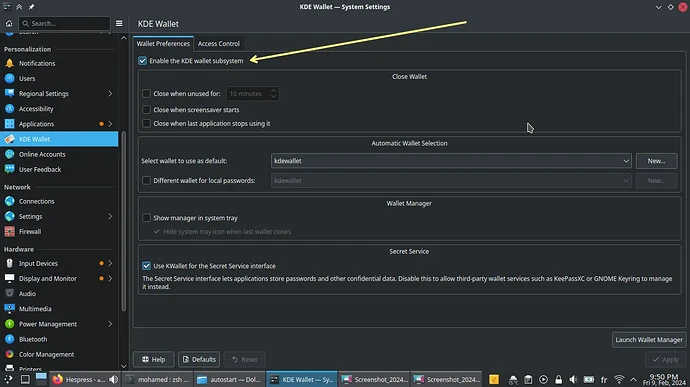The width and height of the screenshot is (690, 387).
Task: Click the fr keyboard layout indicator
Action: [x=604, y=380]
